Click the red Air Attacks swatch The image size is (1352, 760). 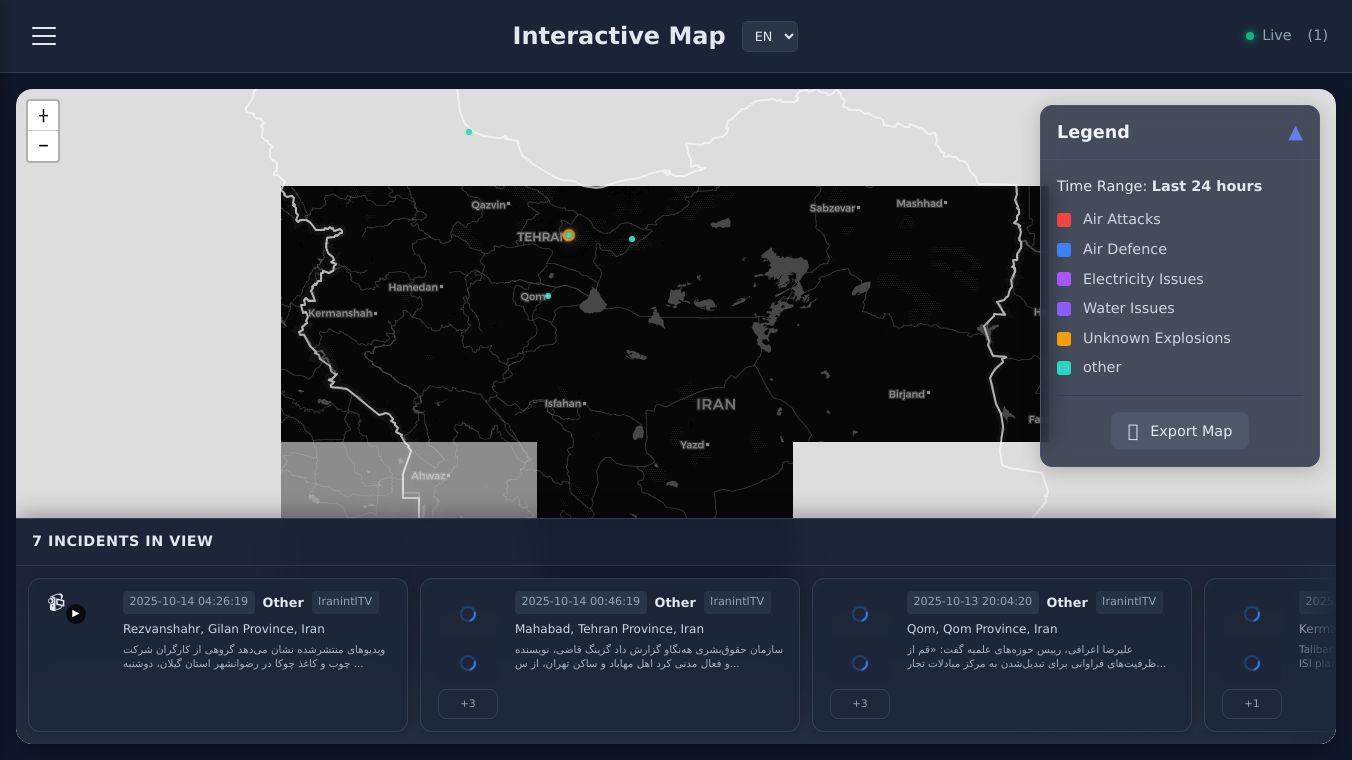[1064, 220]
